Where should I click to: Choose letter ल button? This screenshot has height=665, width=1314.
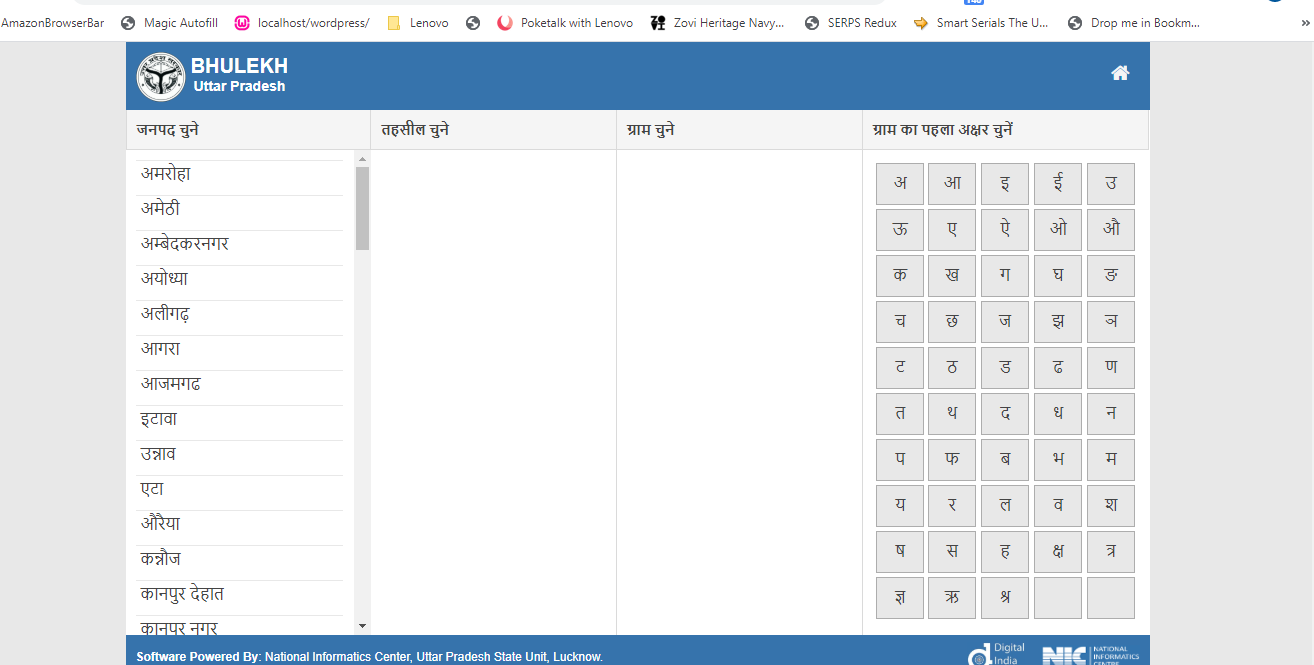tap(1005, 506)
